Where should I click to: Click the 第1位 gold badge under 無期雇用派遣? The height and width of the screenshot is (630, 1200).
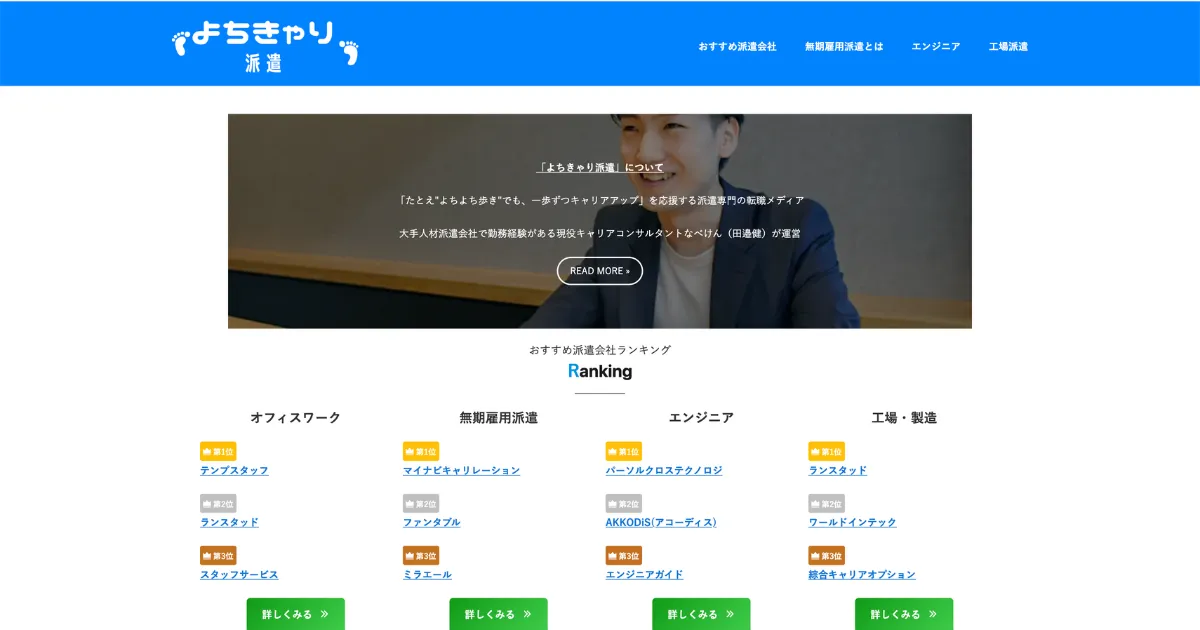[x=421, y=451]
